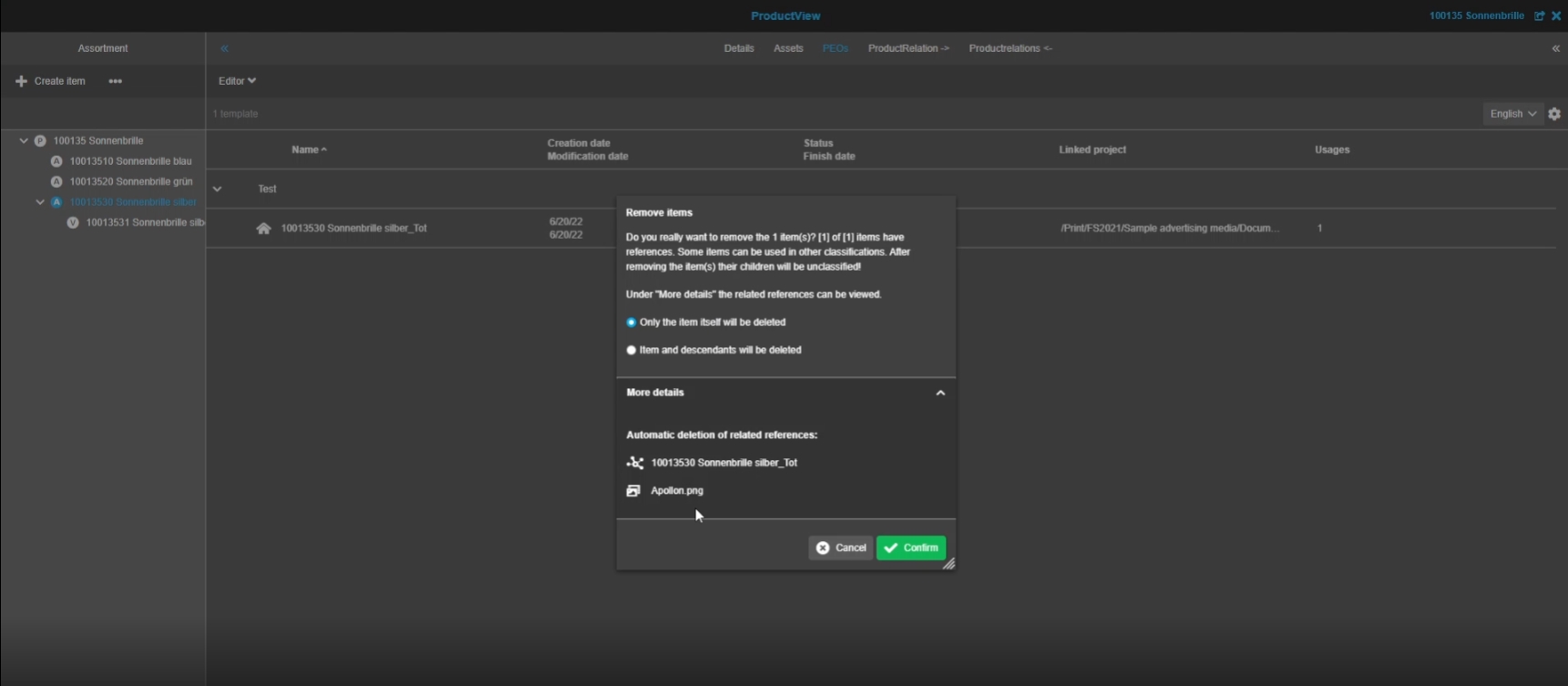
Task: Click the settings gear icon next to English
Action: point(1554,114)
